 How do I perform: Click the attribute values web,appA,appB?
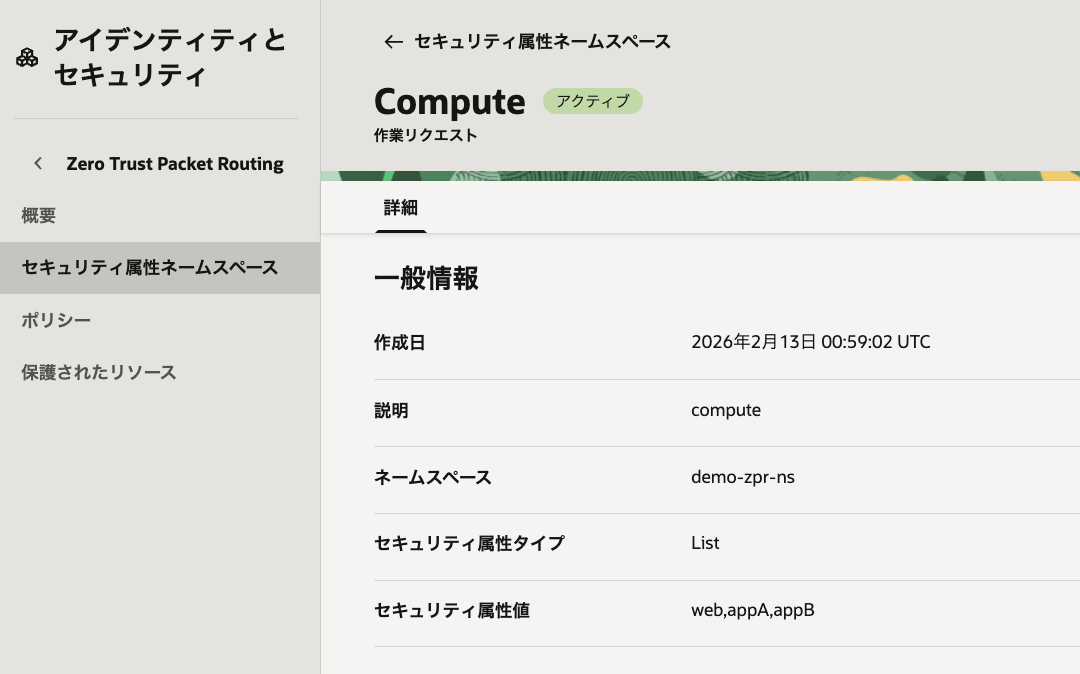click(x=752, y=610)
